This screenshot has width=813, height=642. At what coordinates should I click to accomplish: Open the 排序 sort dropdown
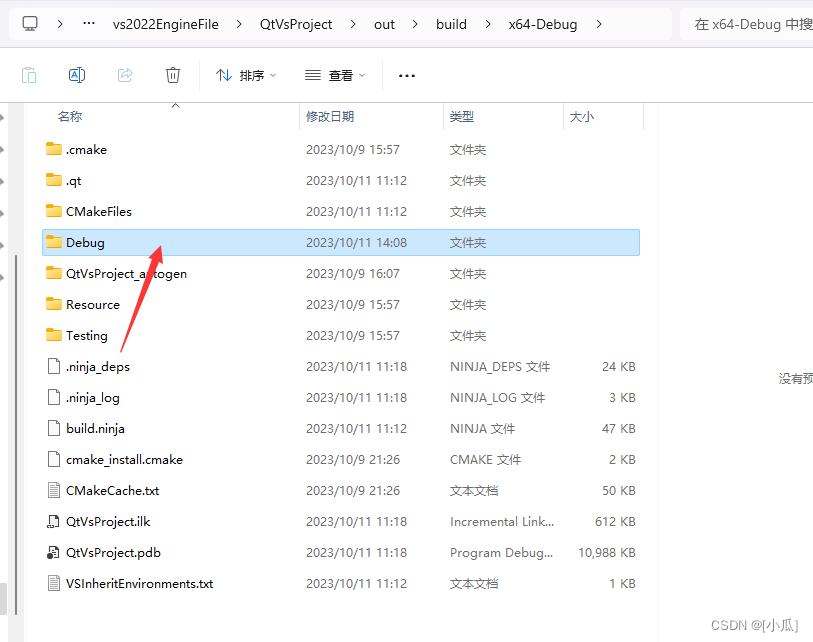(246, 76)
